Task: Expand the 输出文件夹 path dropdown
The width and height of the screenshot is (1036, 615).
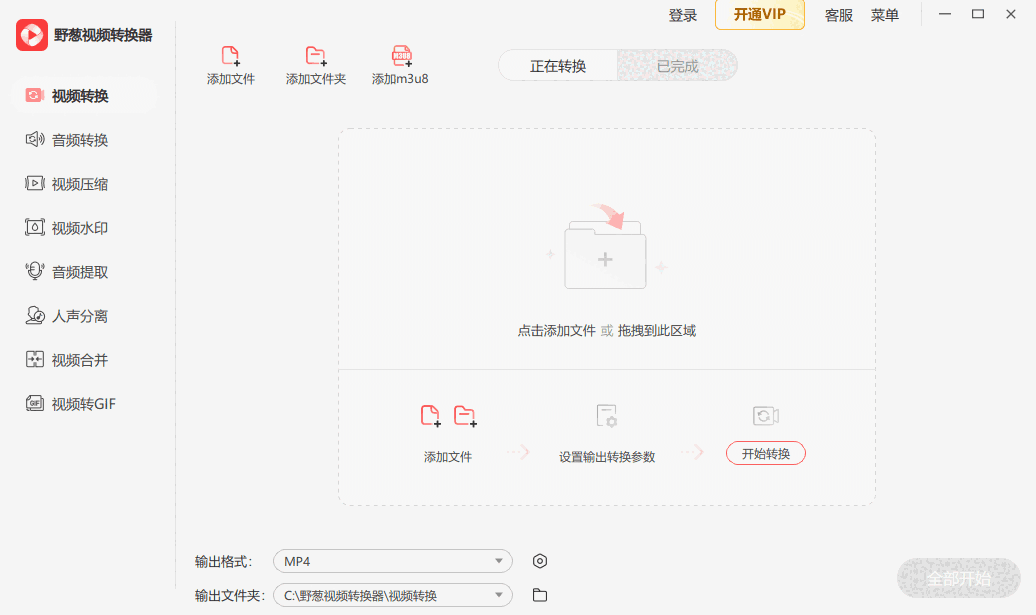Action: click(x=393, y=595)
